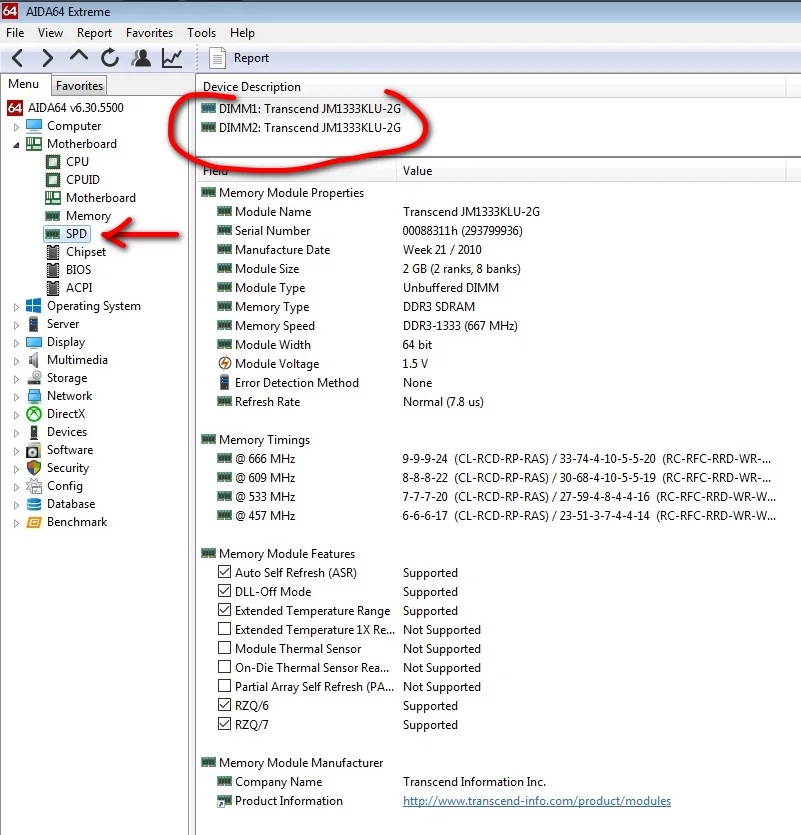Click the Server tower icon
Image resolution: width=801 pixels, height=835 pixels.
(x=34, y=324)
